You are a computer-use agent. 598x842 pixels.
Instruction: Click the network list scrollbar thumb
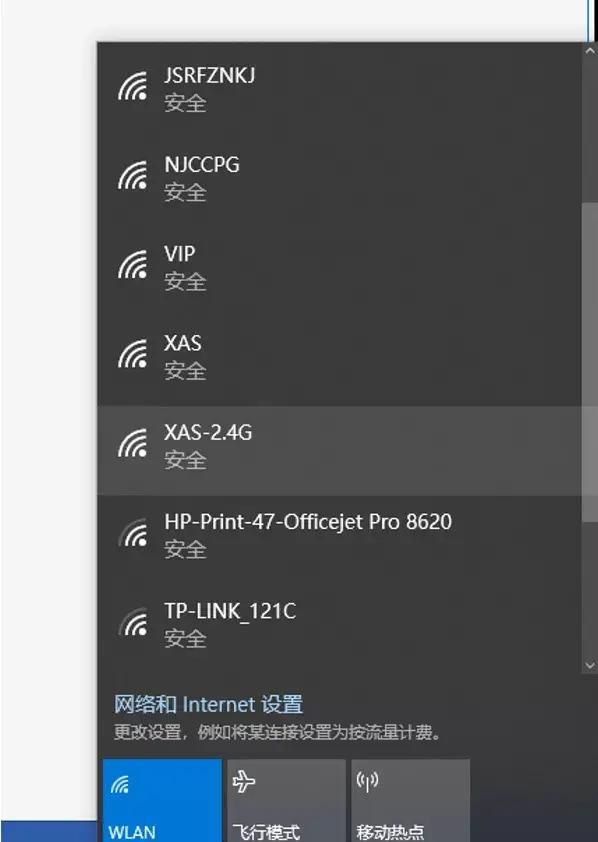(589, 361)
